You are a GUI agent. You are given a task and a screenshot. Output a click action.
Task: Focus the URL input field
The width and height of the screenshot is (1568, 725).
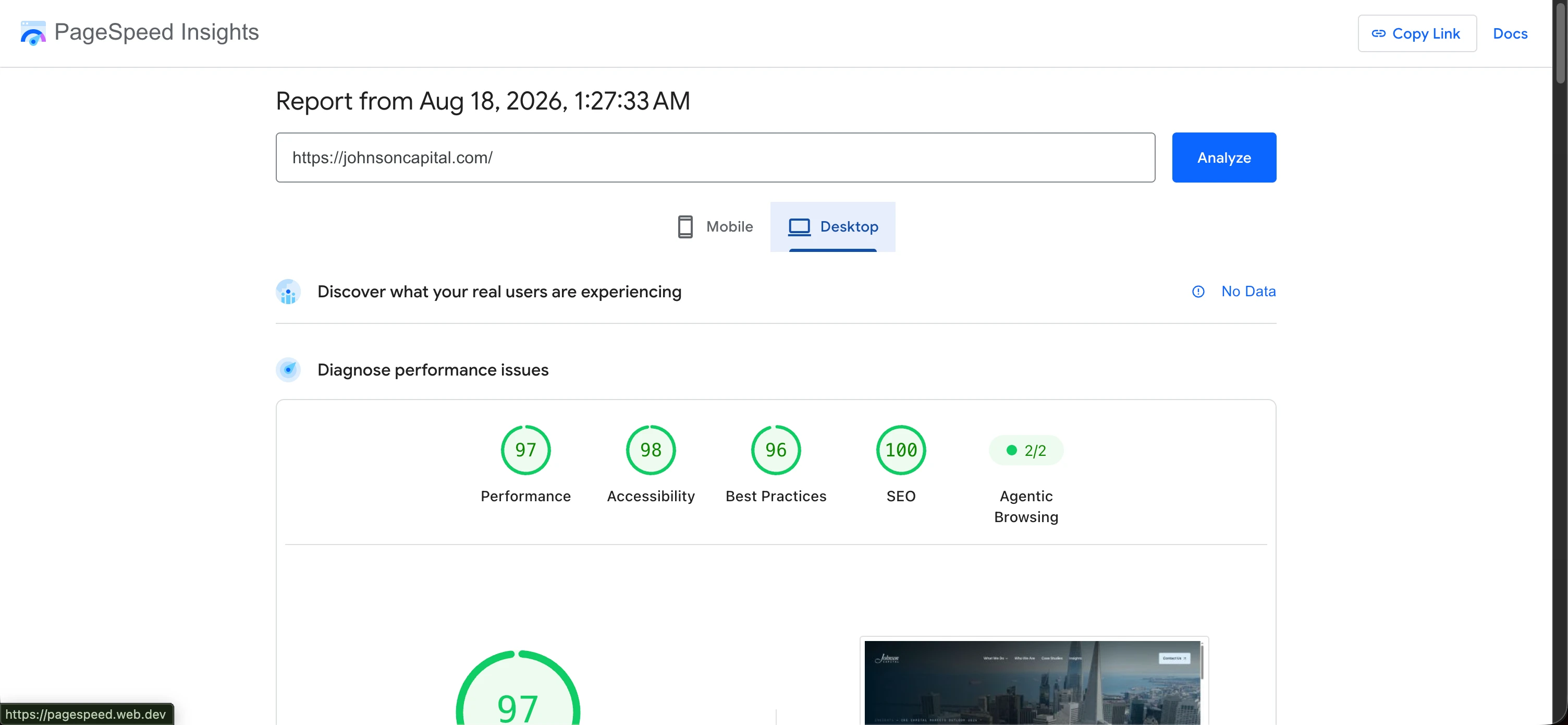715,157
